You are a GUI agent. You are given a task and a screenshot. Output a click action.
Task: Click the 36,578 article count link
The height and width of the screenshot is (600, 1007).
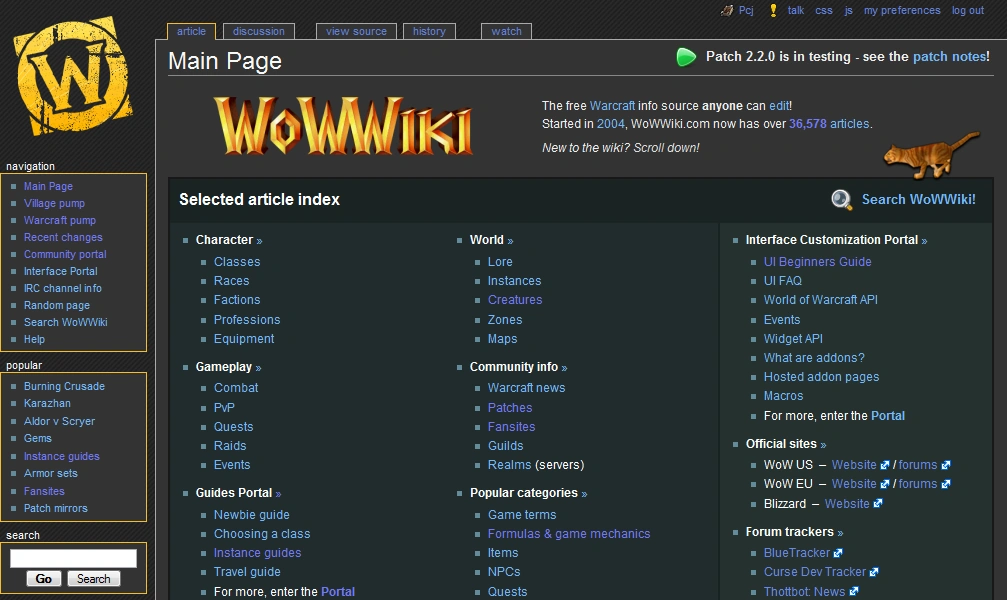click(x=807, y=124)
